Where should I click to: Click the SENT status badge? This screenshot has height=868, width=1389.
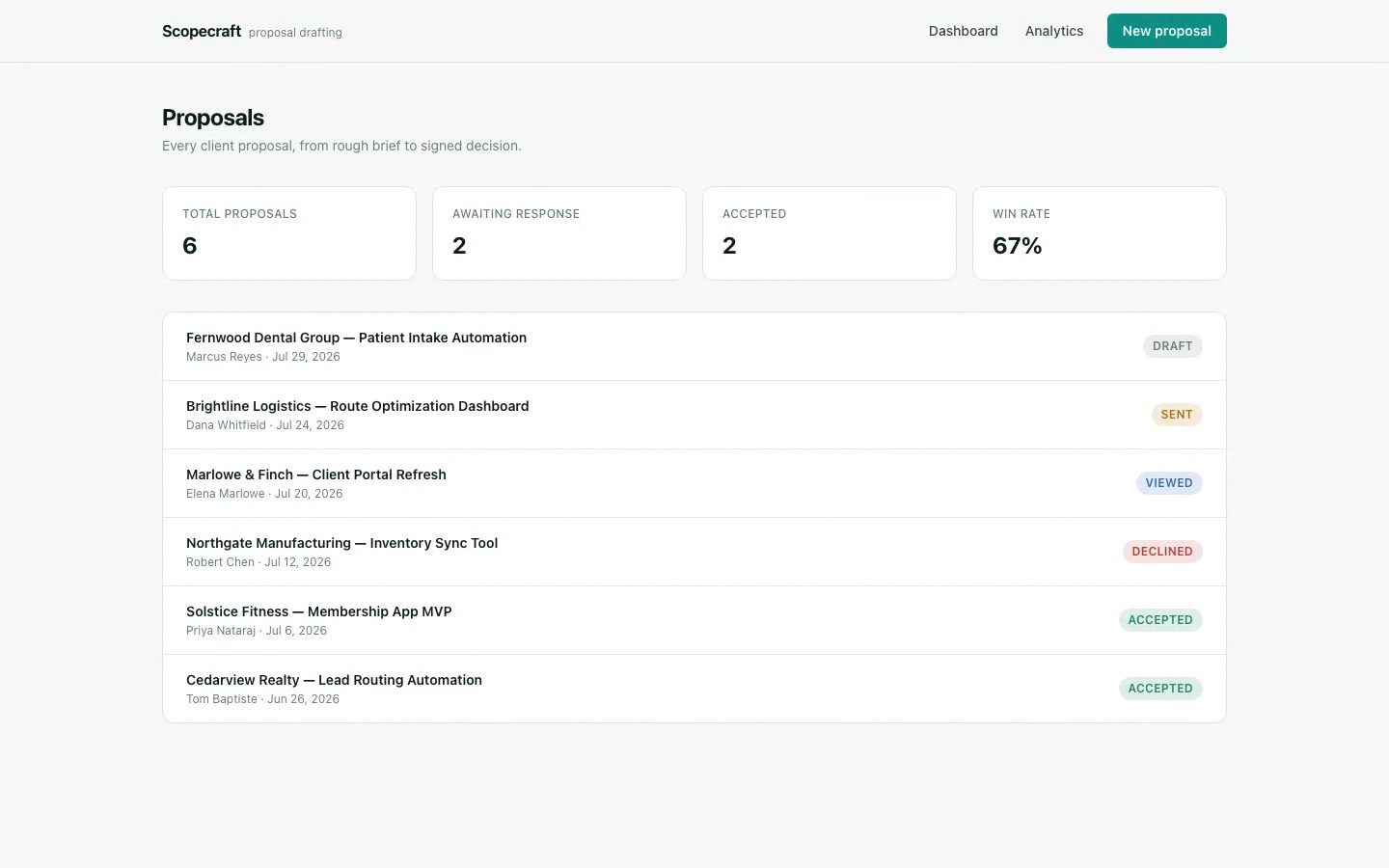(x=1176, y=415)
